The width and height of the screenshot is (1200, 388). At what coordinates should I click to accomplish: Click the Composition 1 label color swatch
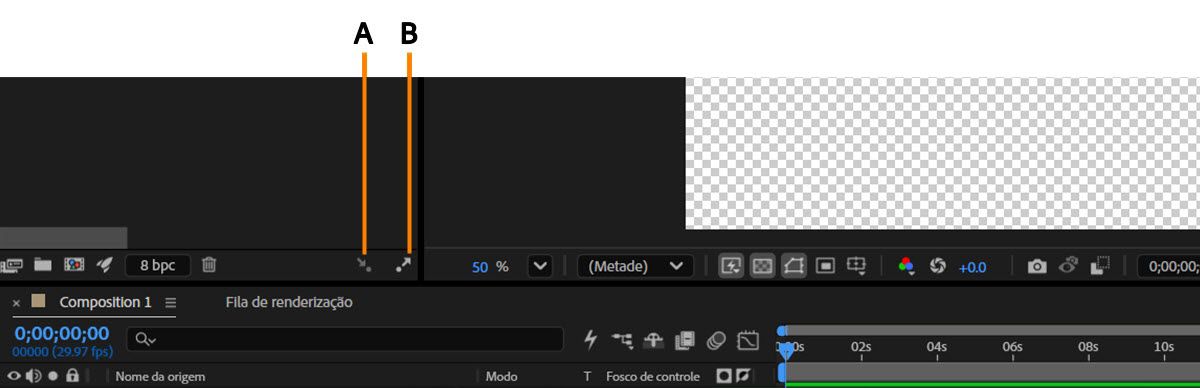39,300
